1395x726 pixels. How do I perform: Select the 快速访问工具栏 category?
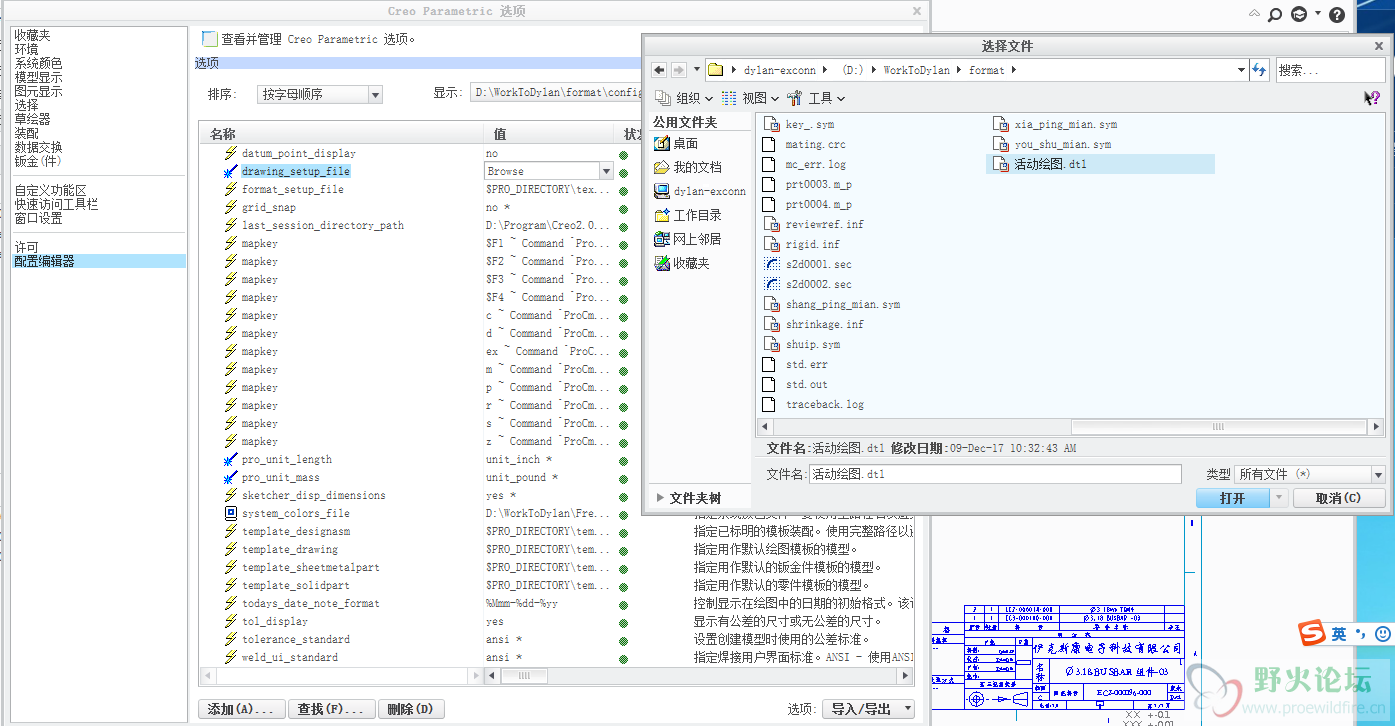(x=56, y=204)
